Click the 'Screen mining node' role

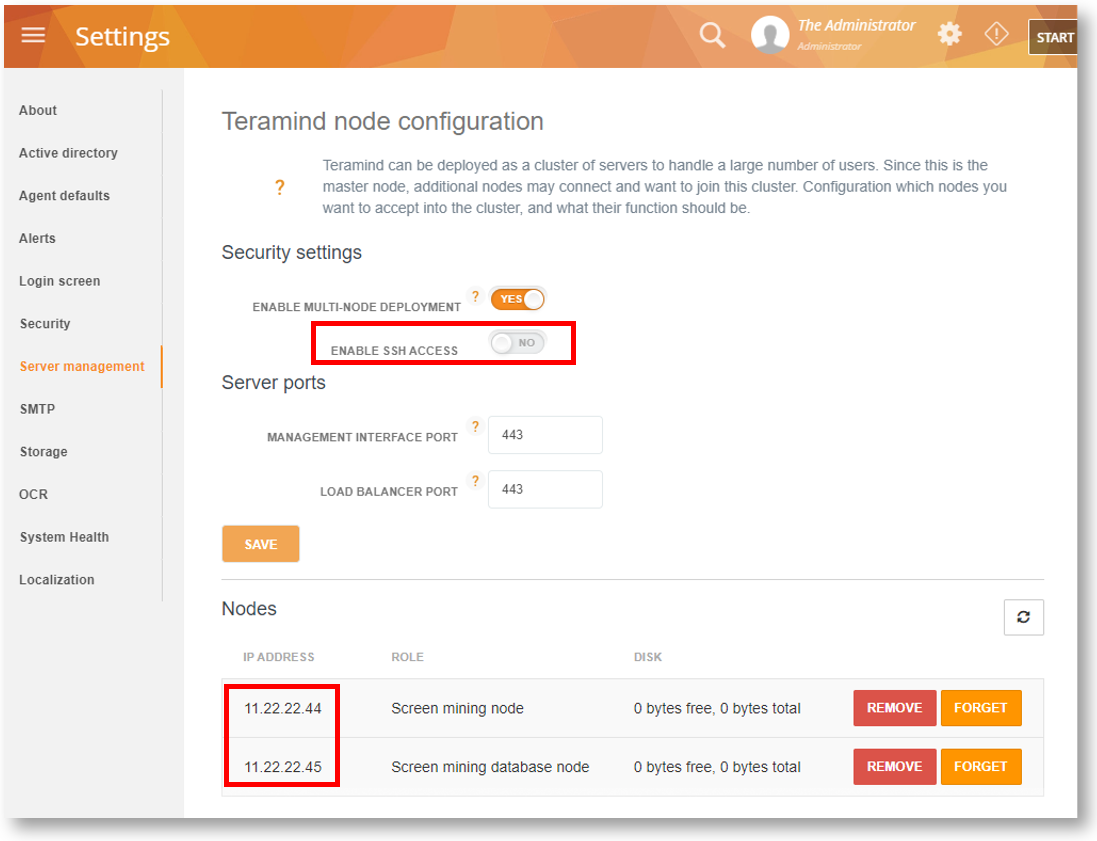pyautogui.click(x=458, y=709)
